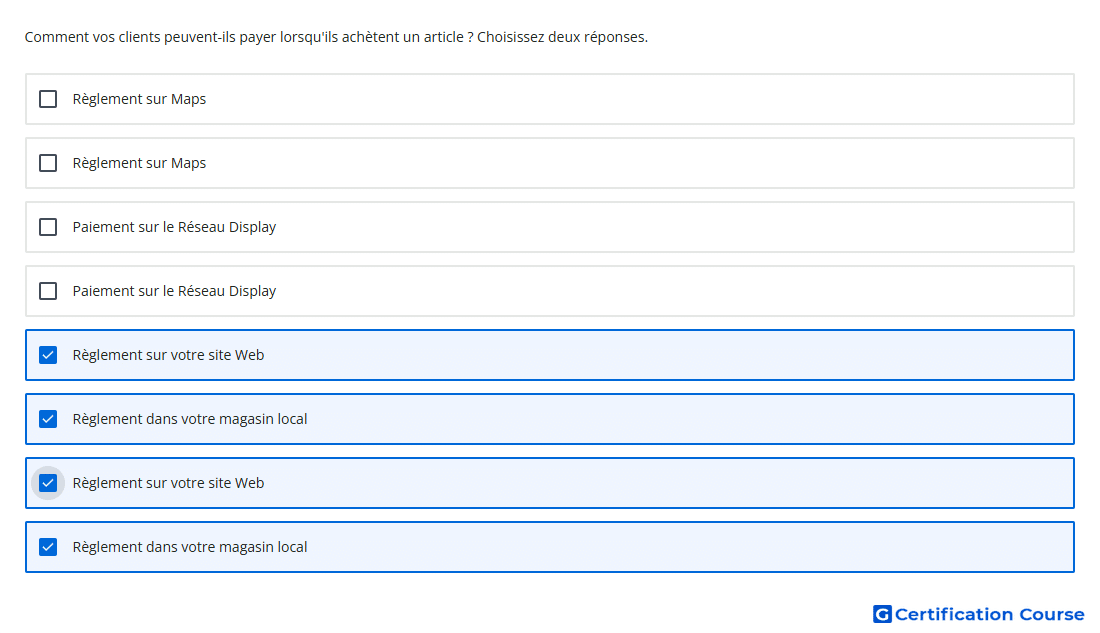
Task: Tick the first 'Règlement sur Maps' checkbox
Action: 48,99
